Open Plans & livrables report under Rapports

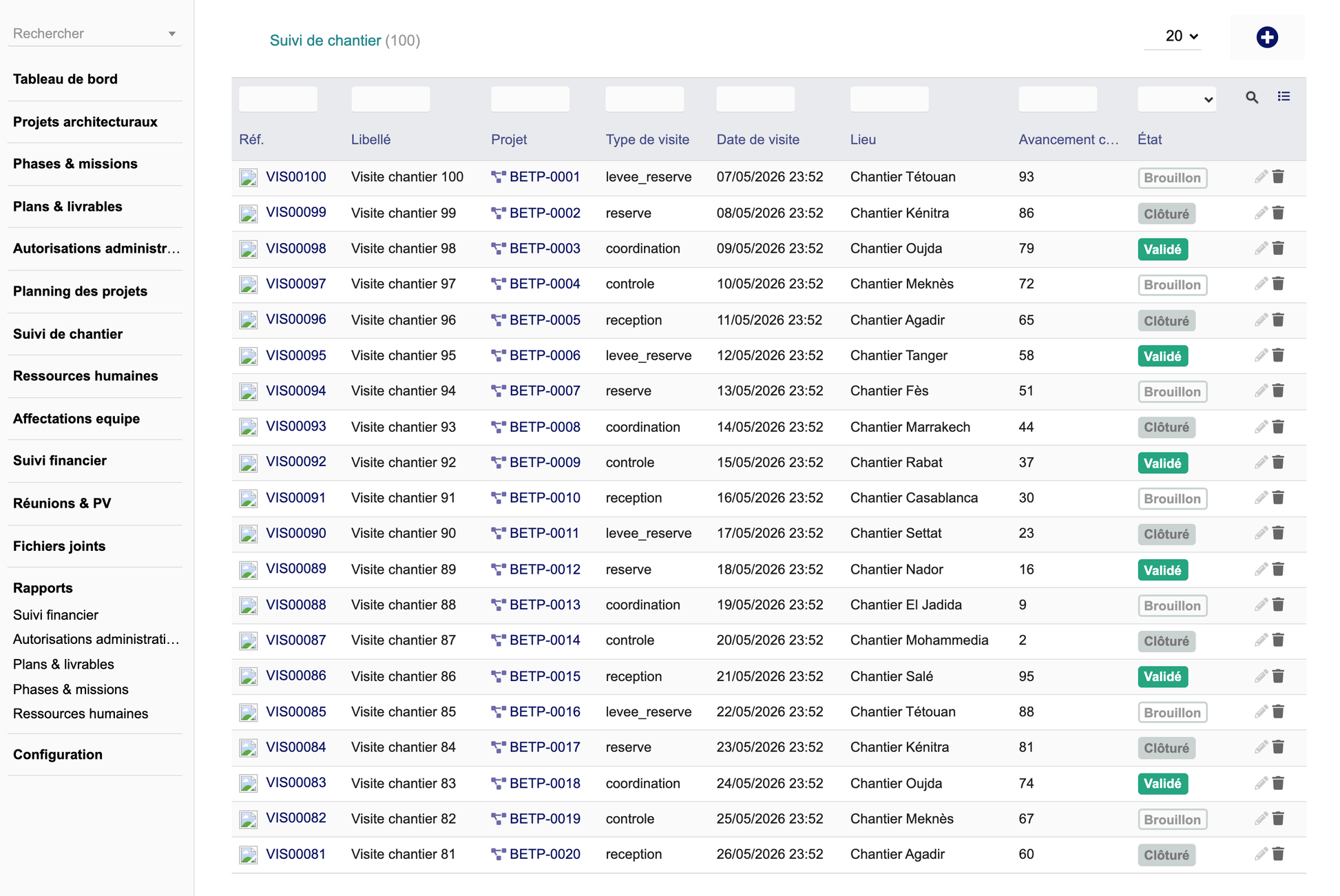[x=63, y=665]
